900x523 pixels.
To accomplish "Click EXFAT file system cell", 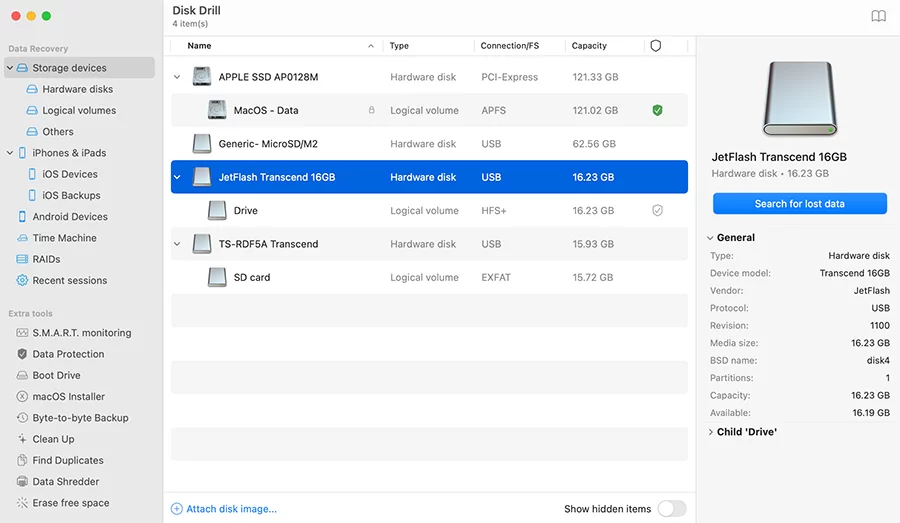I will (496, 277).
